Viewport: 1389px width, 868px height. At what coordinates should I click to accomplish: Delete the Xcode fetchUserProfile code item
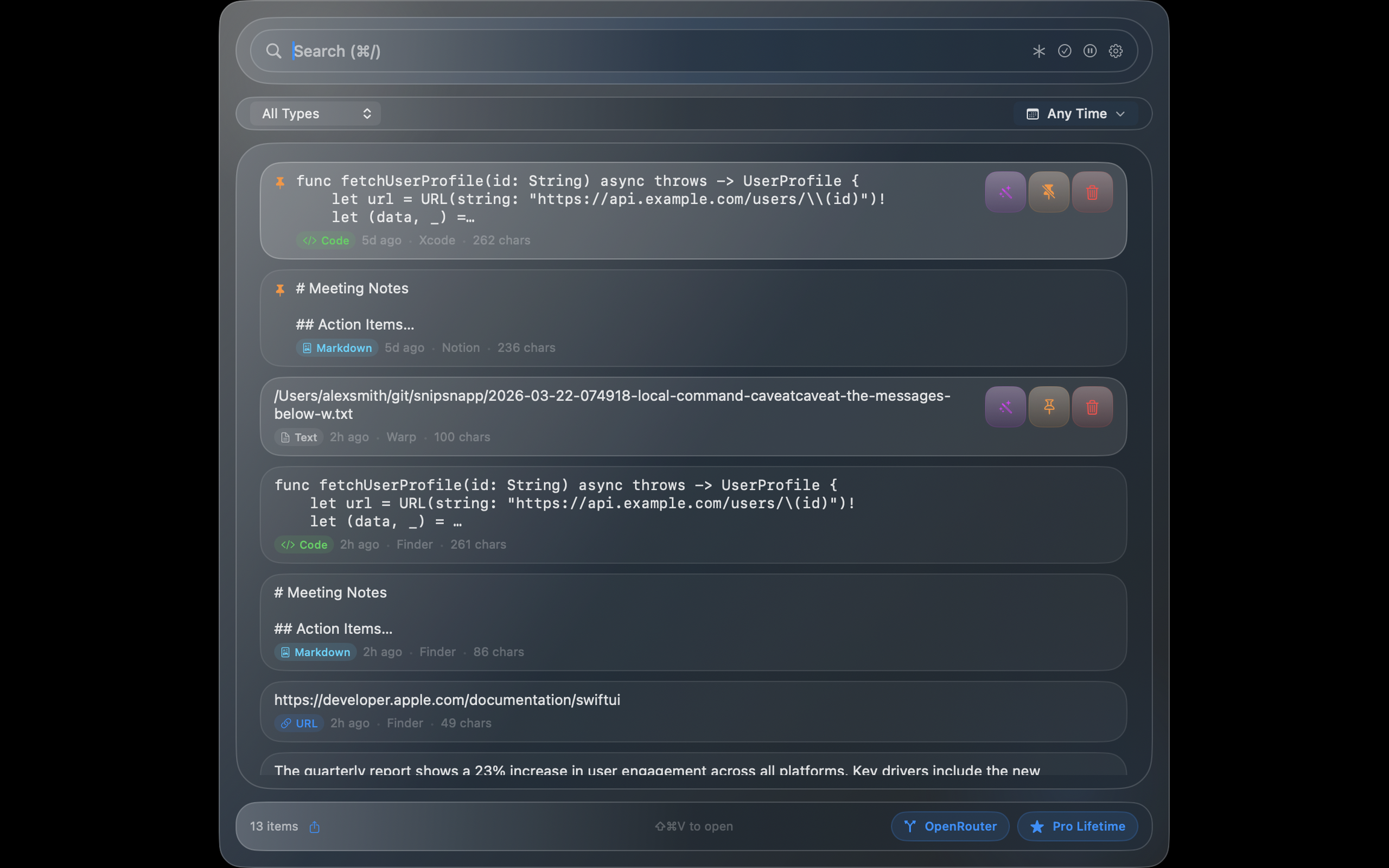pyautogui.click(x=1092, y=192)
